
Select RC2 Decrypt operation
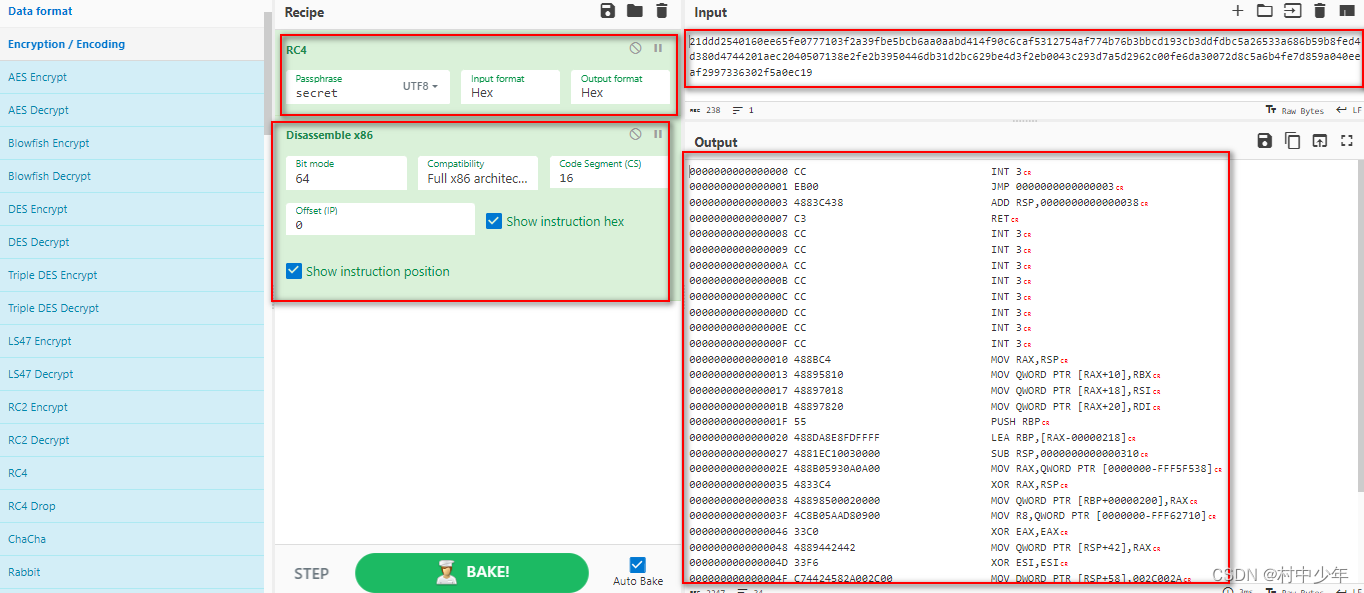tap(132, 440)
